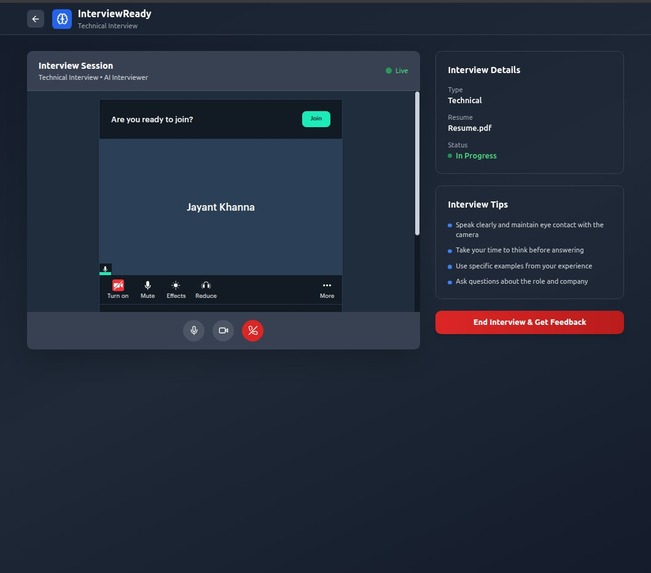The image size is (651, 573).
Task: Mute microphone in embedded meeting toolbar
Action: click(x=147, y=289)
